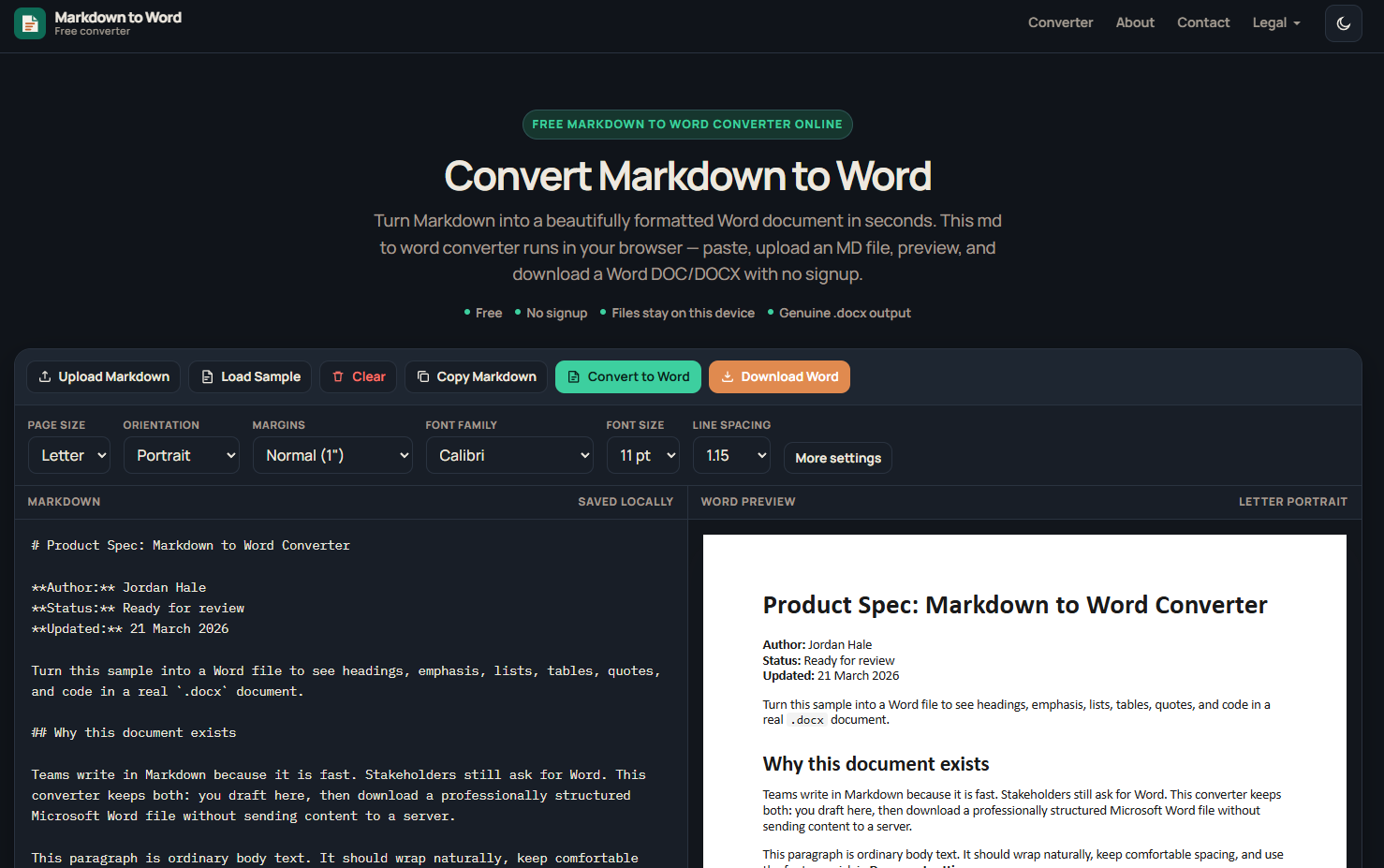The image size is (1384, 868).
Task: Click the MARKDOWN panel label
Action: click(x=64, y=502)
